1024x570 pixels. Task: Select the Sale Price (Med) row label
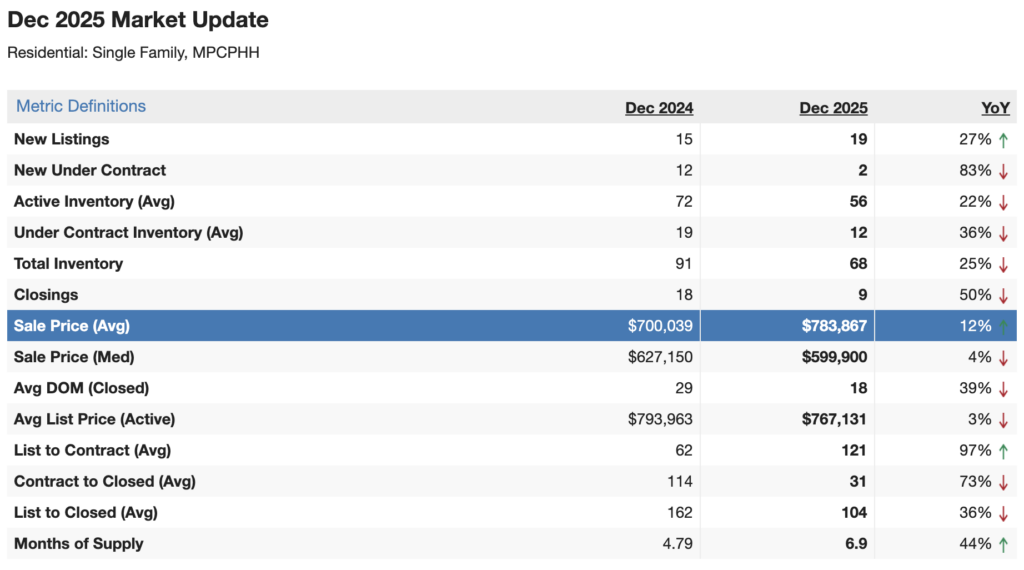pos(74,357)
